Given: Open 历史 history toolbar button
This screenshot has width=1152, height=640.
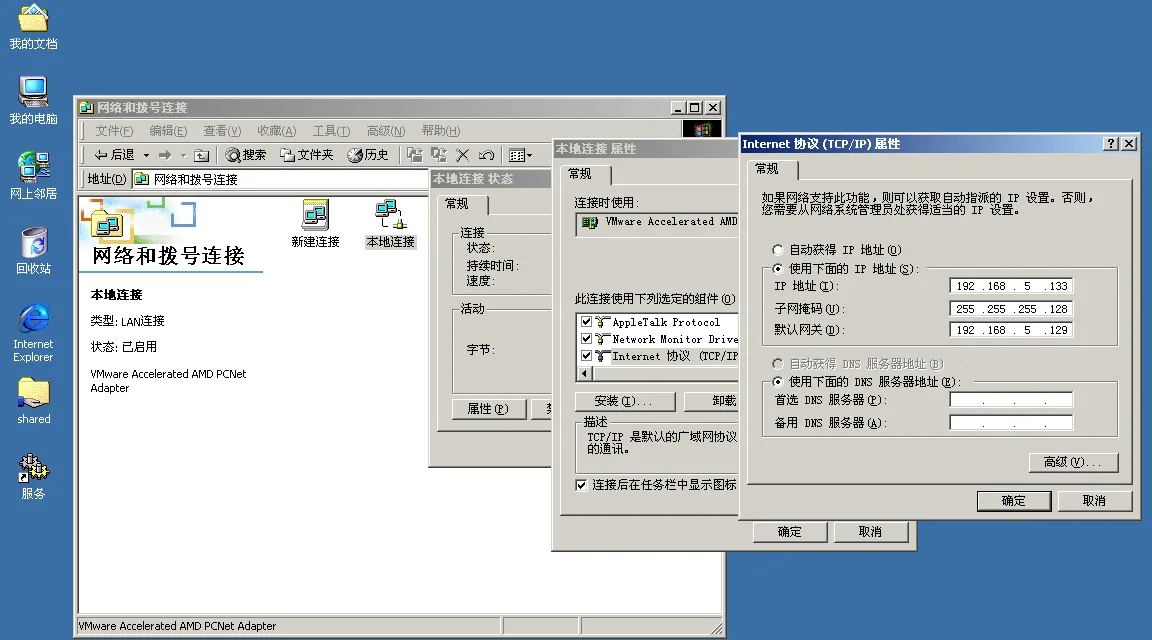Looking at the screenshot, I should click(368, 155).
